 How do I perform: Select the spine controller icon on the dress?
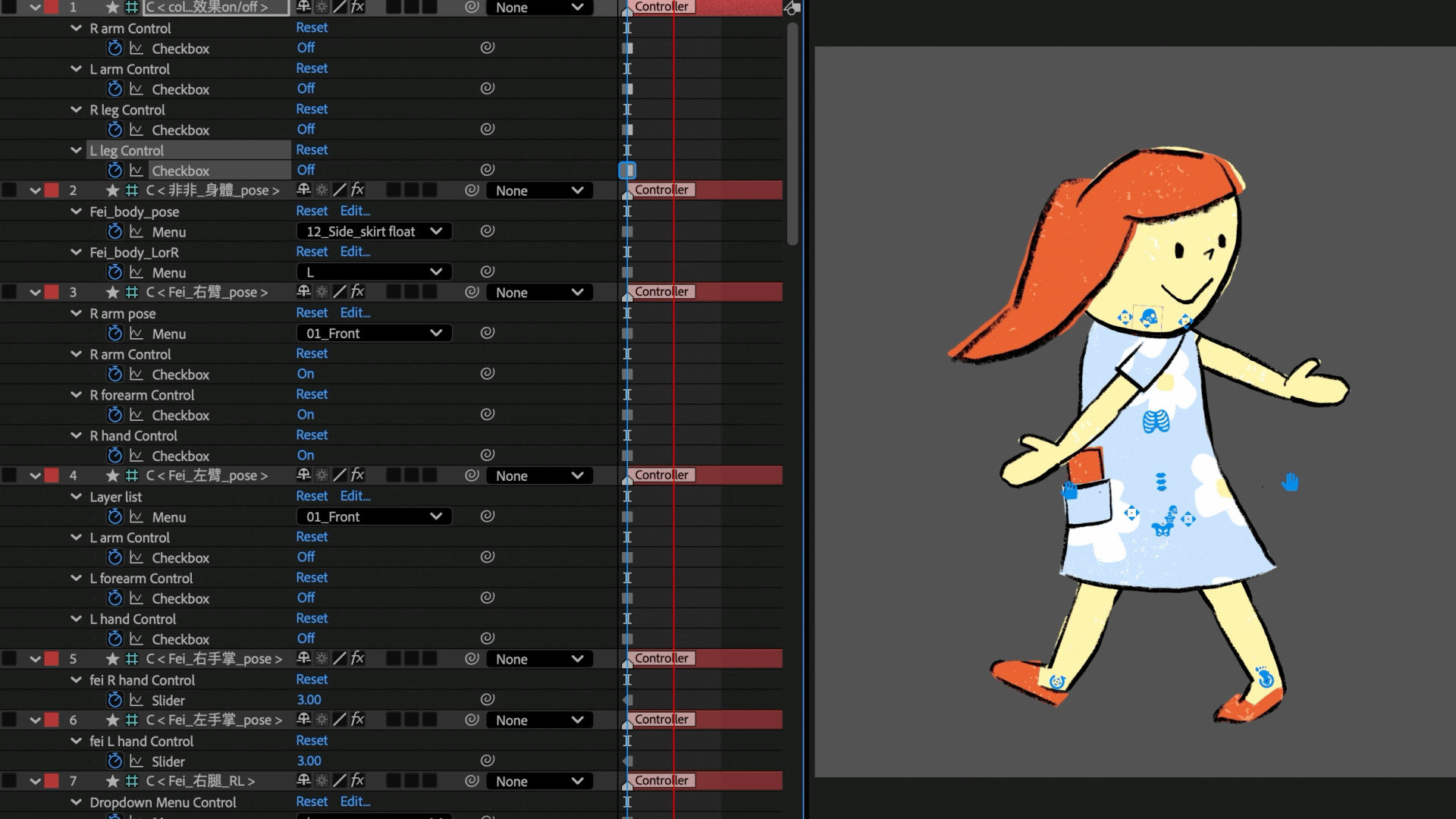pyautogui.click(x=1160, y=482)
